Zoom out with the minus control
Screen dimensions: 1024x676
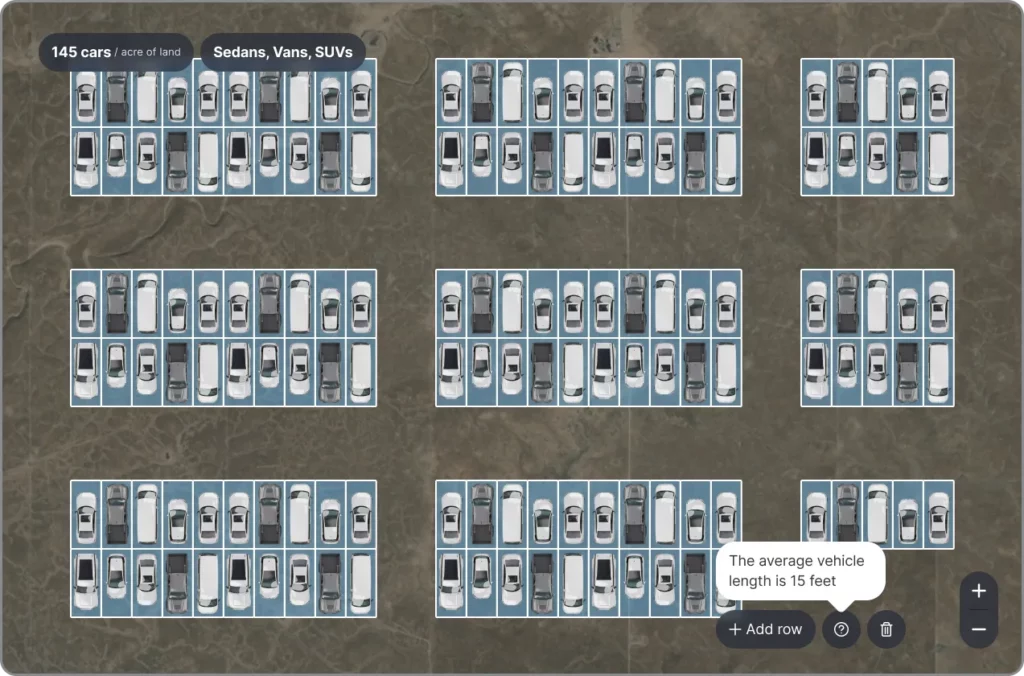(978, 630)
